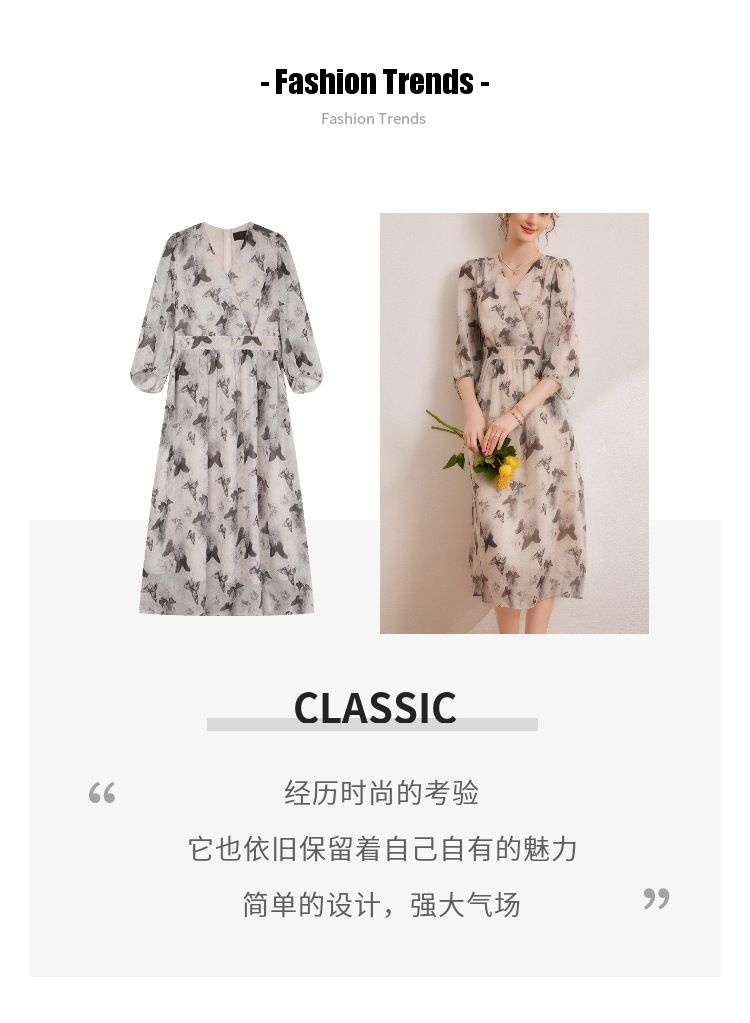Click the gray underline bar beneath CLASSIC
The height and width of the screenshot is (1023, 750).
372,724
